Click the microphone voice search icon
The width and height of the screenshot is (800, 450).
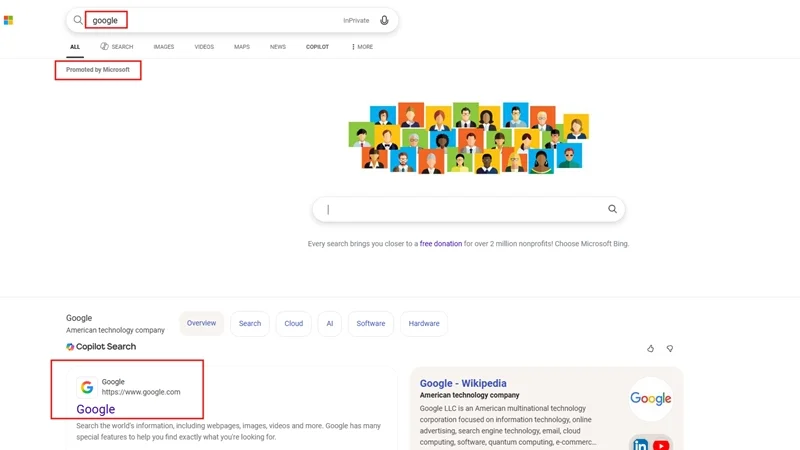(384, 20)
